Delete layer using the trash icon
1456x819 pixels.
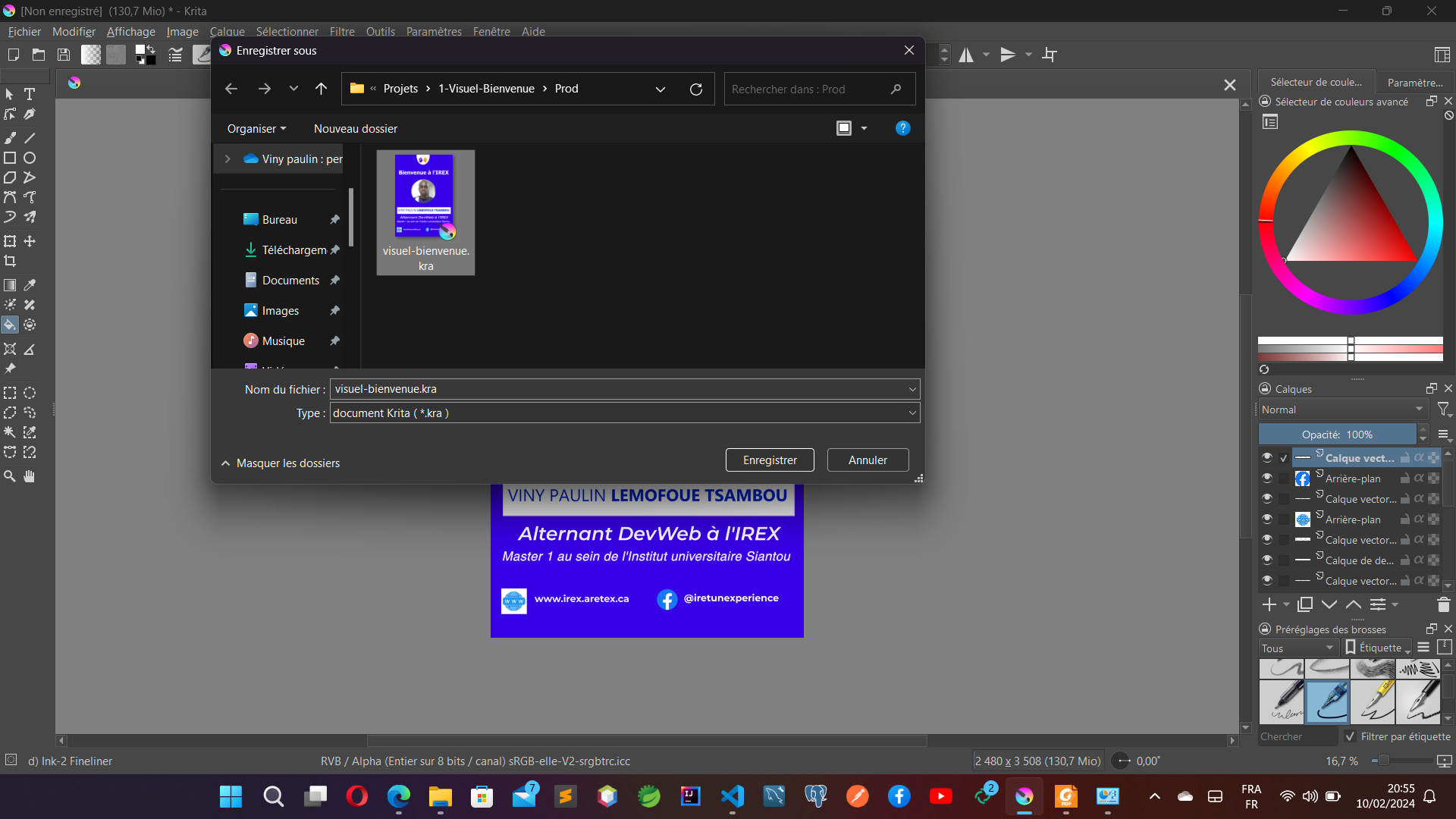[1443, 604]
